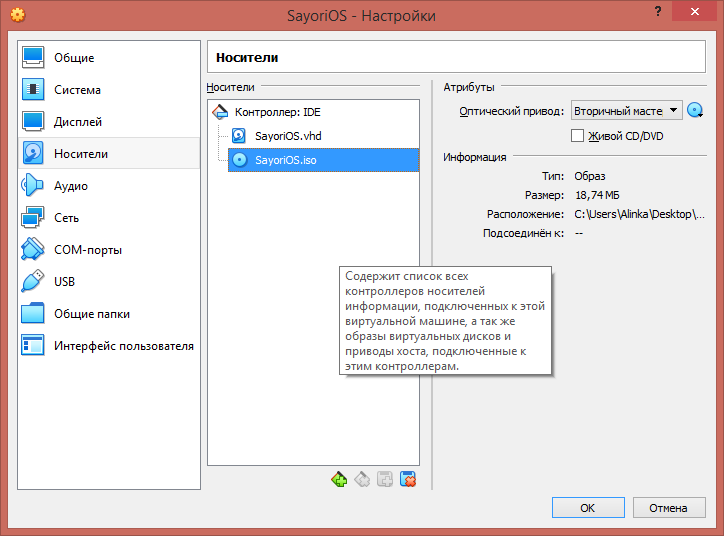Select the Контроллер: IDE tree row
This screenshot has width=724, height=536.
click(314, 112)
